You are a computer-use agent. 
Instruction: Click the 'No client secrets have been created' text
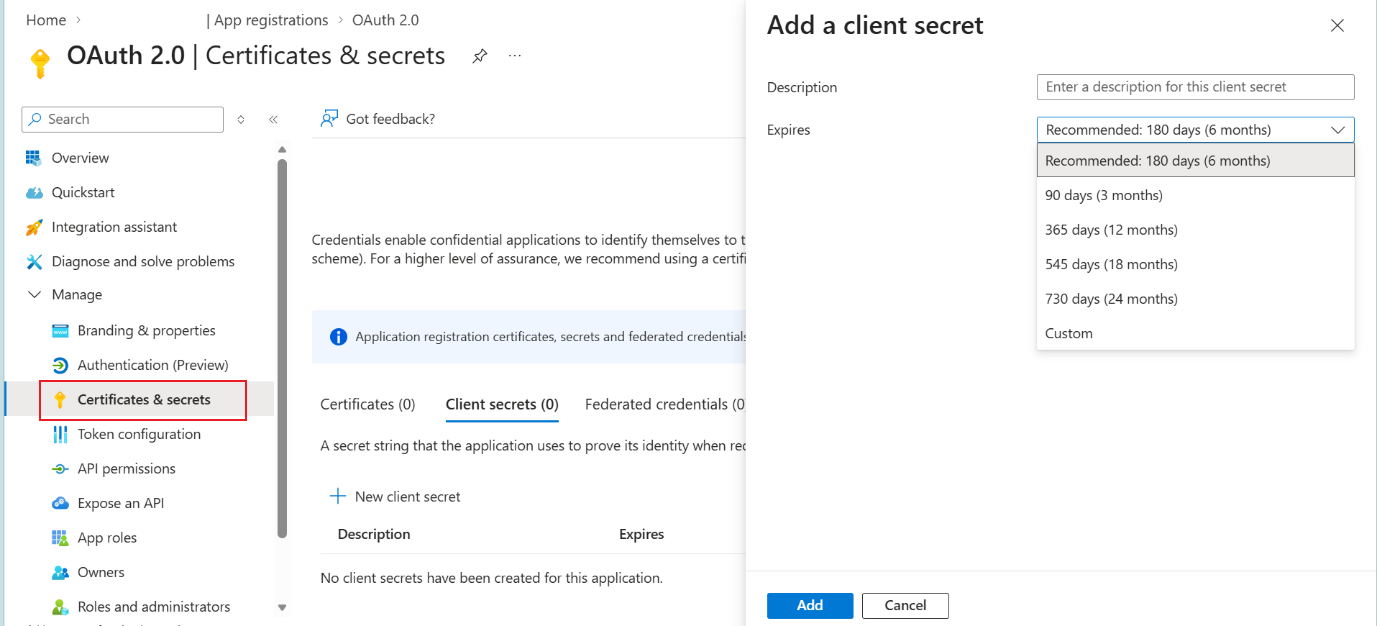coord(491,578)
